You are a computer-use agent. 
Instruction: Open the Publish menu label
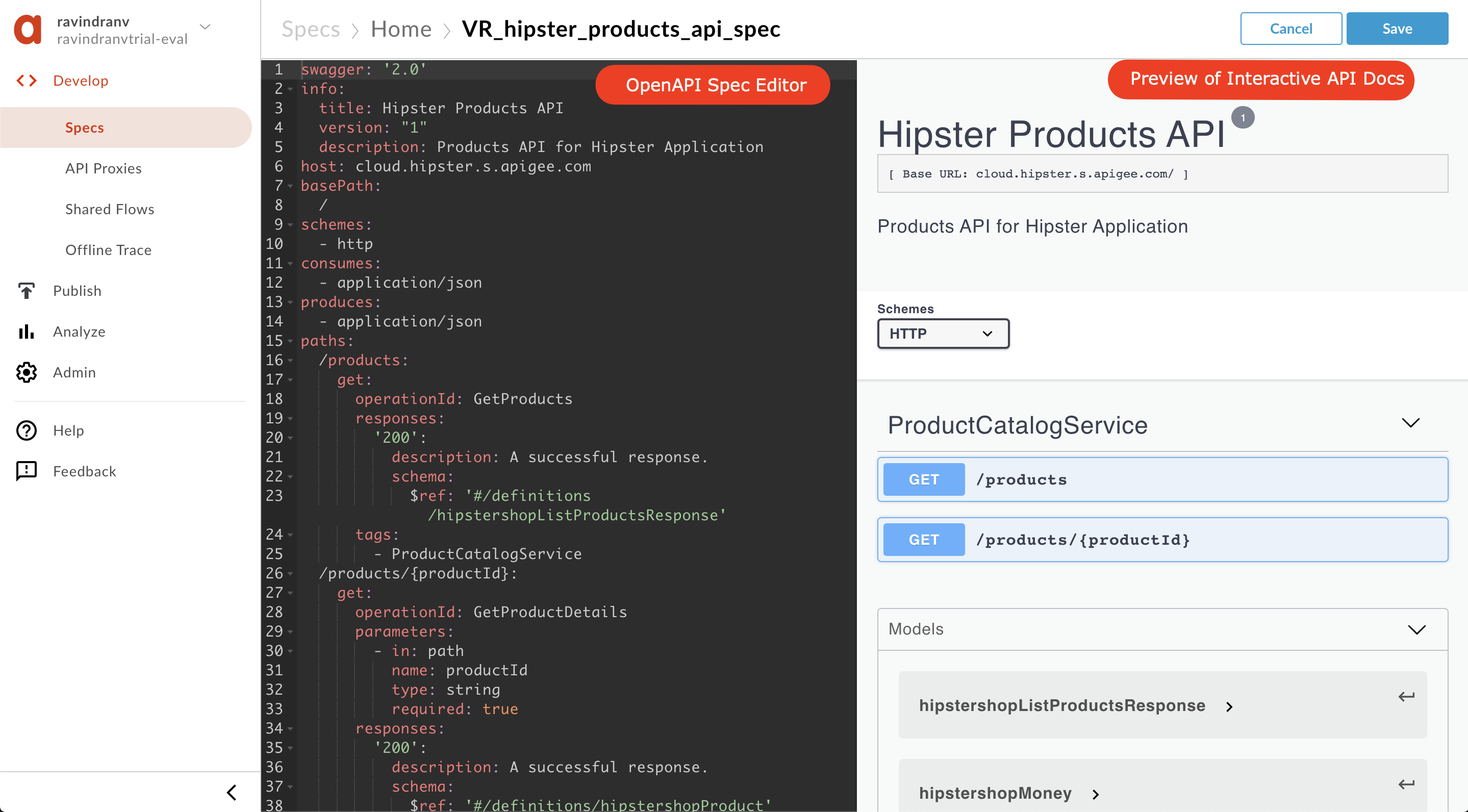(x=77, y=291)
